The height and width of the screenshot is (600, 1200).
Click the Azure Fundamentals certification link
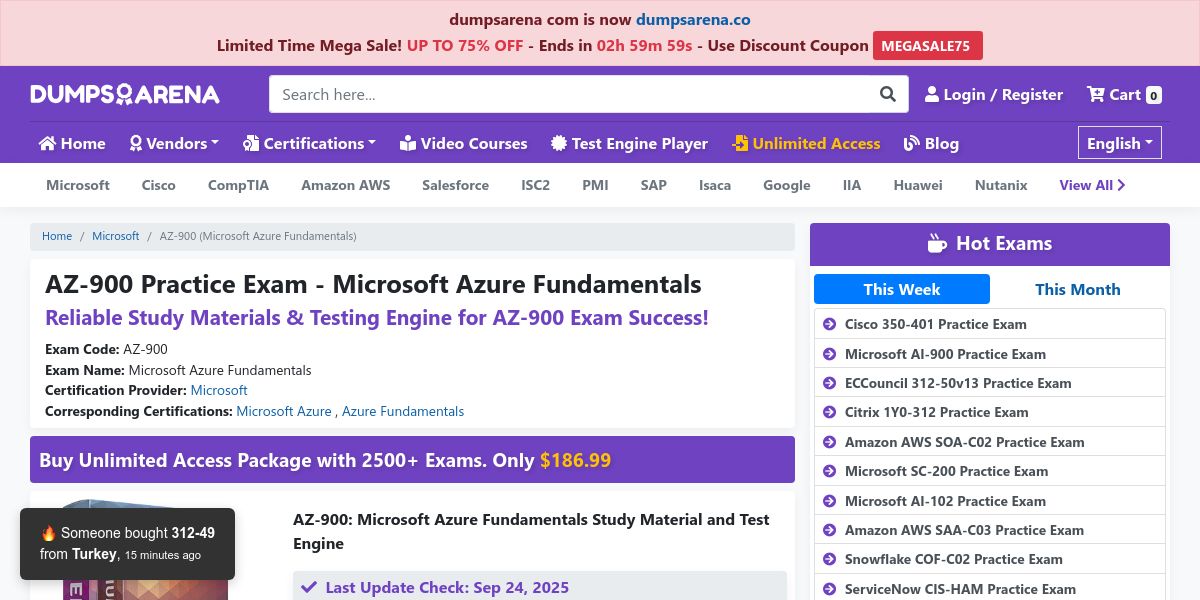click(x=403, y=411)
